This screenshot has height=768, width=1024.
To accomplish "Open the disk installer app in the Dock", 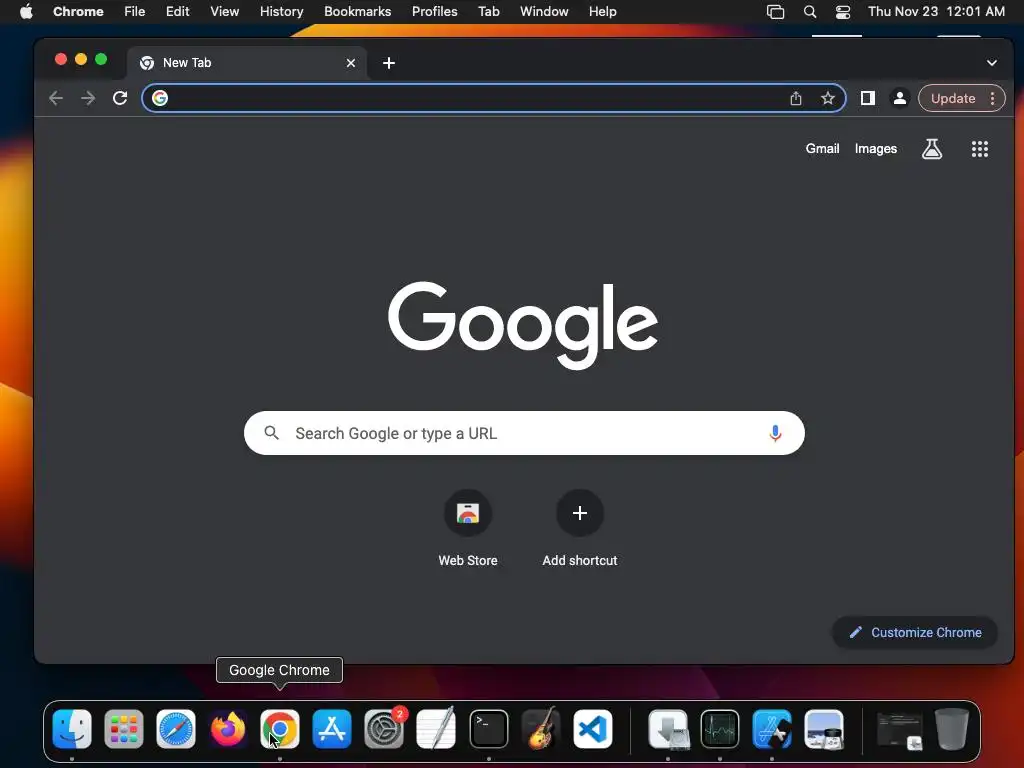I will [x=667, y=729].
